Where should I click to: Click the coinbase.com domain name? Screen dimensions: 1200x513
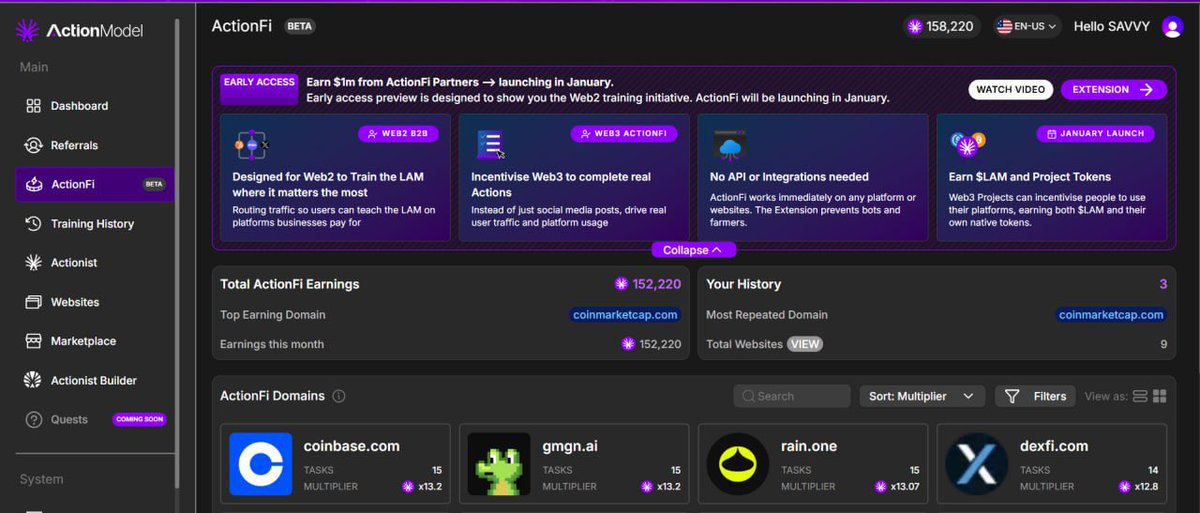351,446
